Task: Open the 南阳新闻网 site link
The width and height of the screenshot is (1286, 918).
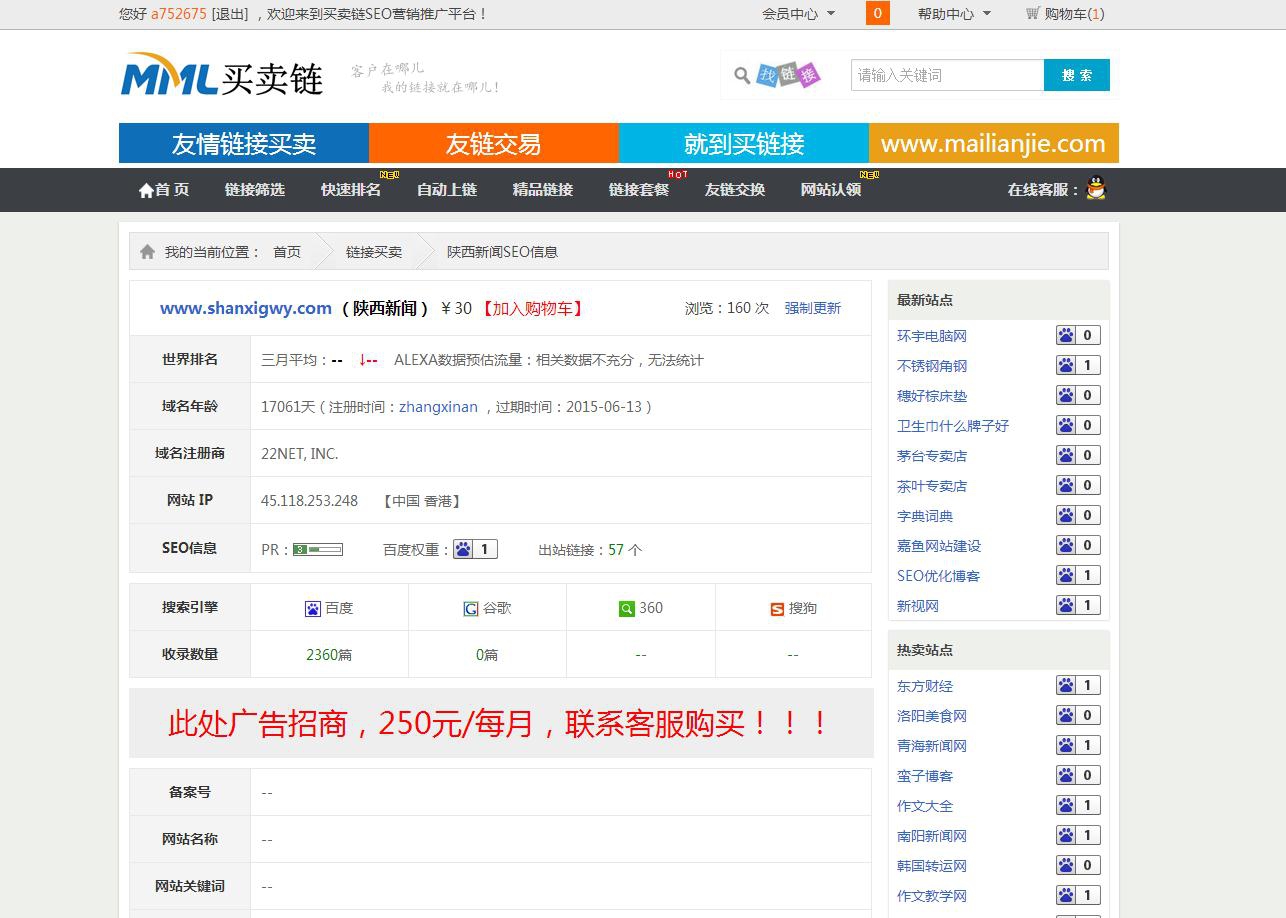Action: tap(932, 836)
